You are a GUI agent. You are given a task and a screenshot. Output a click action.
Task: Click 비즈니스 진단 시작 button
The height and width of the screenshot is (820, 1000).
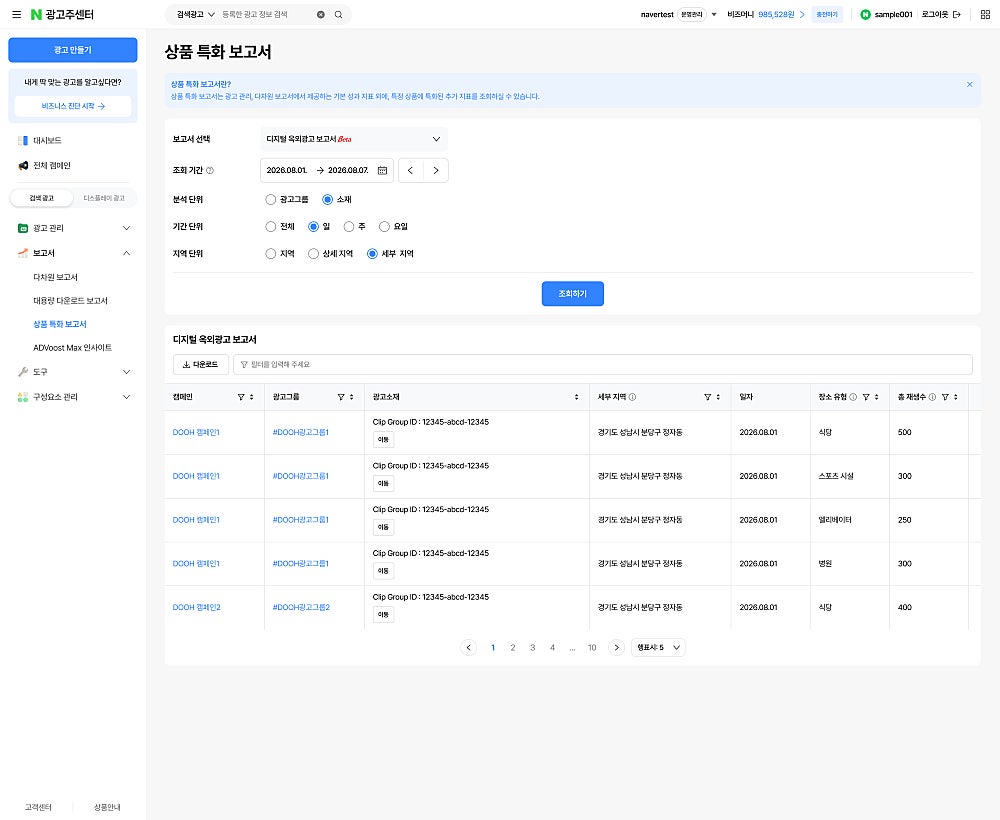click(73, 106)
